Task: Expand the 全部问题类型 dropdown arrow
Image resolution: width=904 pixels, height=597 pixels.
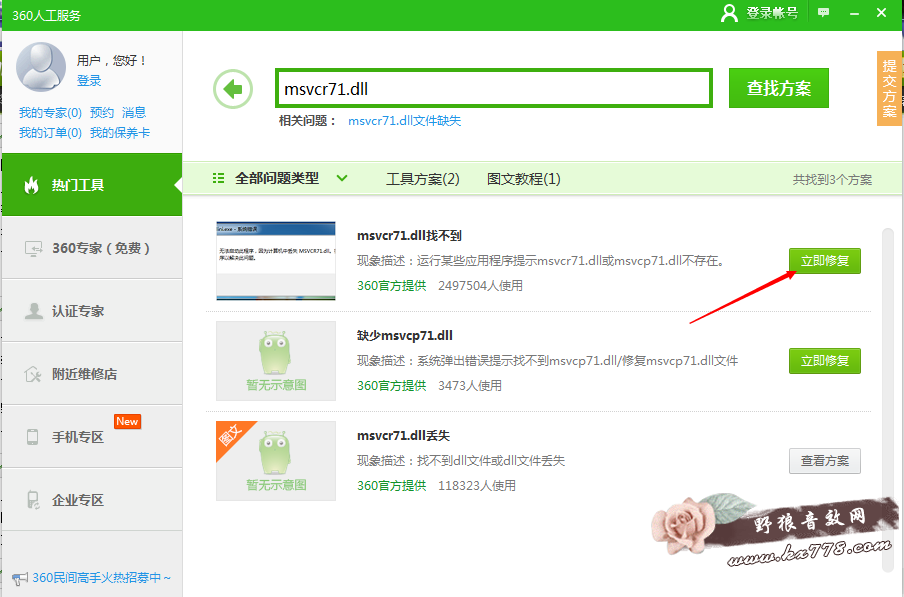Action: pyautogui.click(x=342, y=178)
